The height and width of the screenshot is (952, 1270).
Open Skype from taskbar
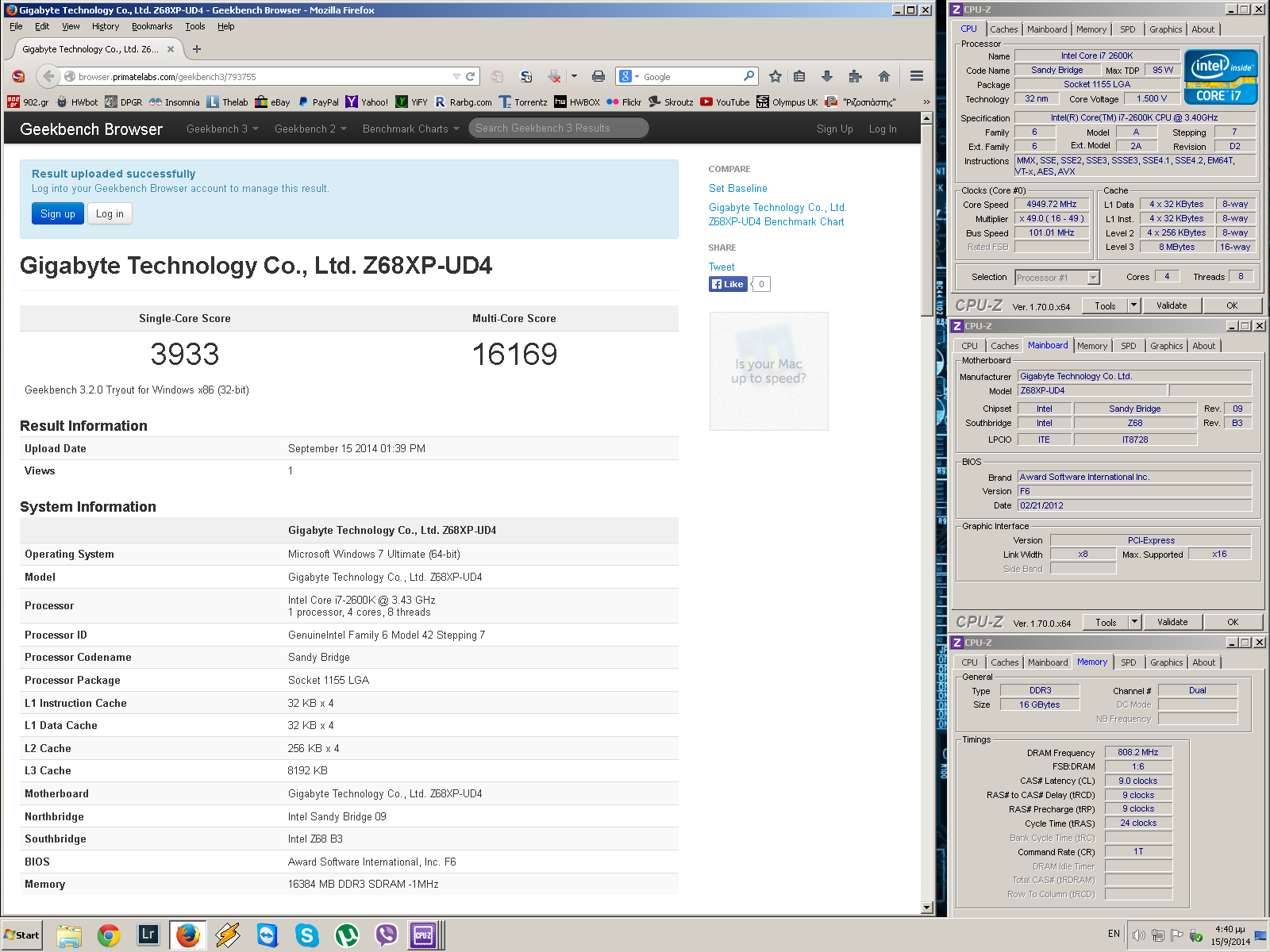pos(307,935)
